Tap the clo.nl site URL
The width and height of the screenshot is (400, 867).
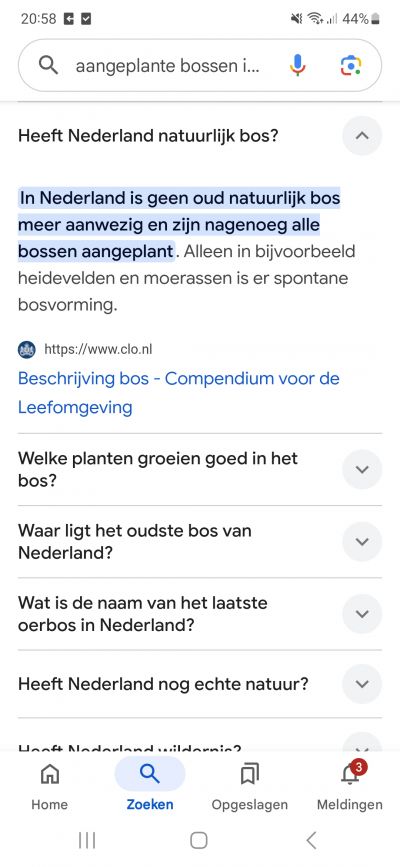click(98, 349)
